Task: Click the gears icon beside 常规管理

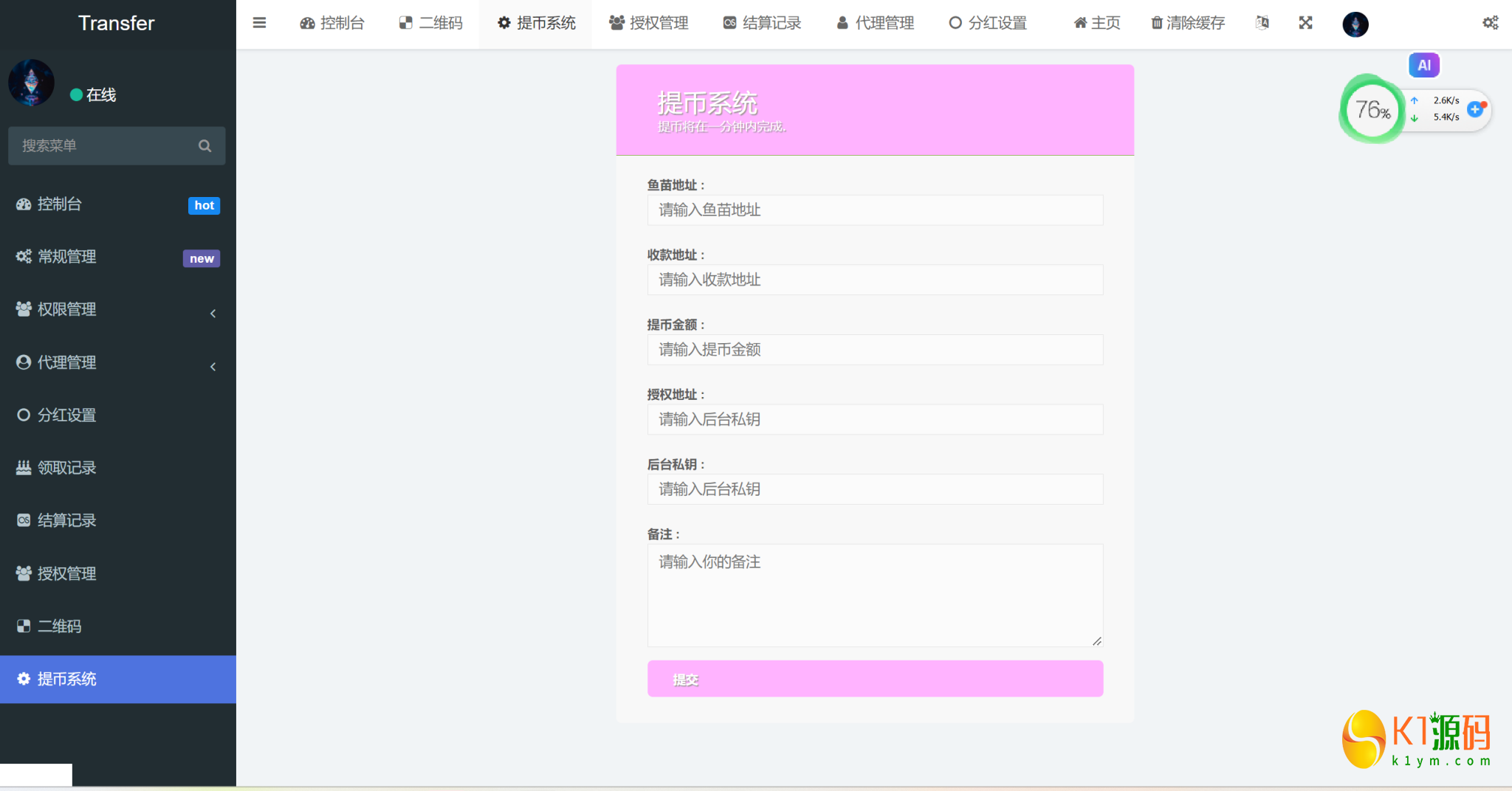Action: (24, 257)
